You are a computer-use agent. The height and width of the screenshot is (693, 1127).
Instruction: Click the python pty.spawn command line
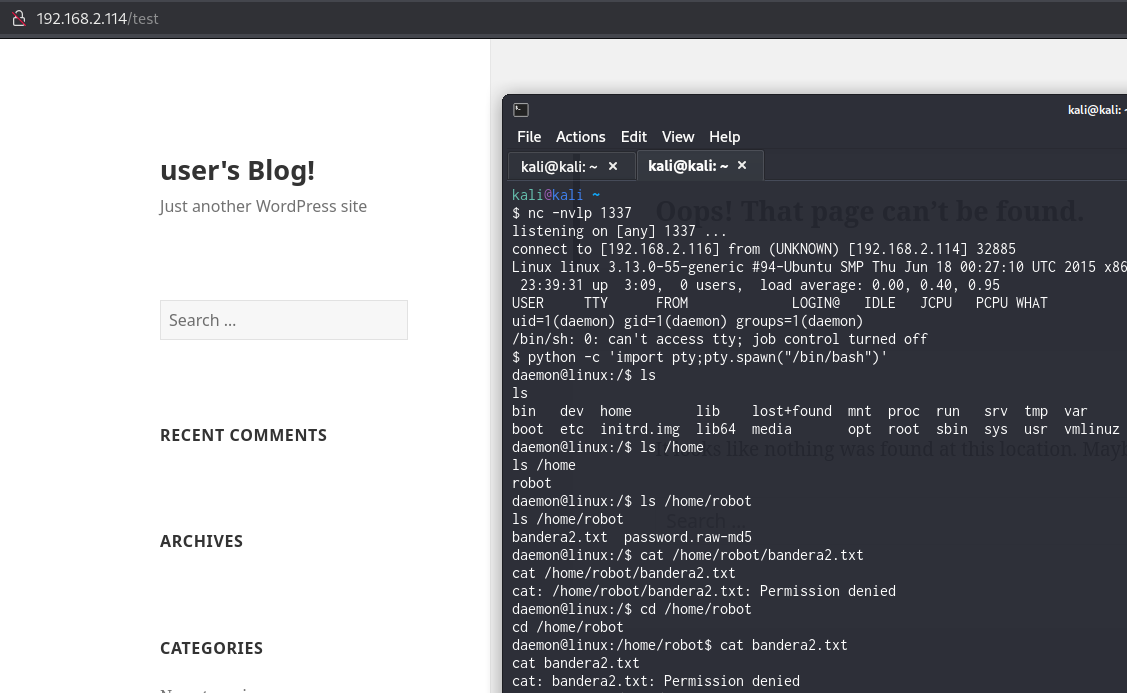[699, 357]
